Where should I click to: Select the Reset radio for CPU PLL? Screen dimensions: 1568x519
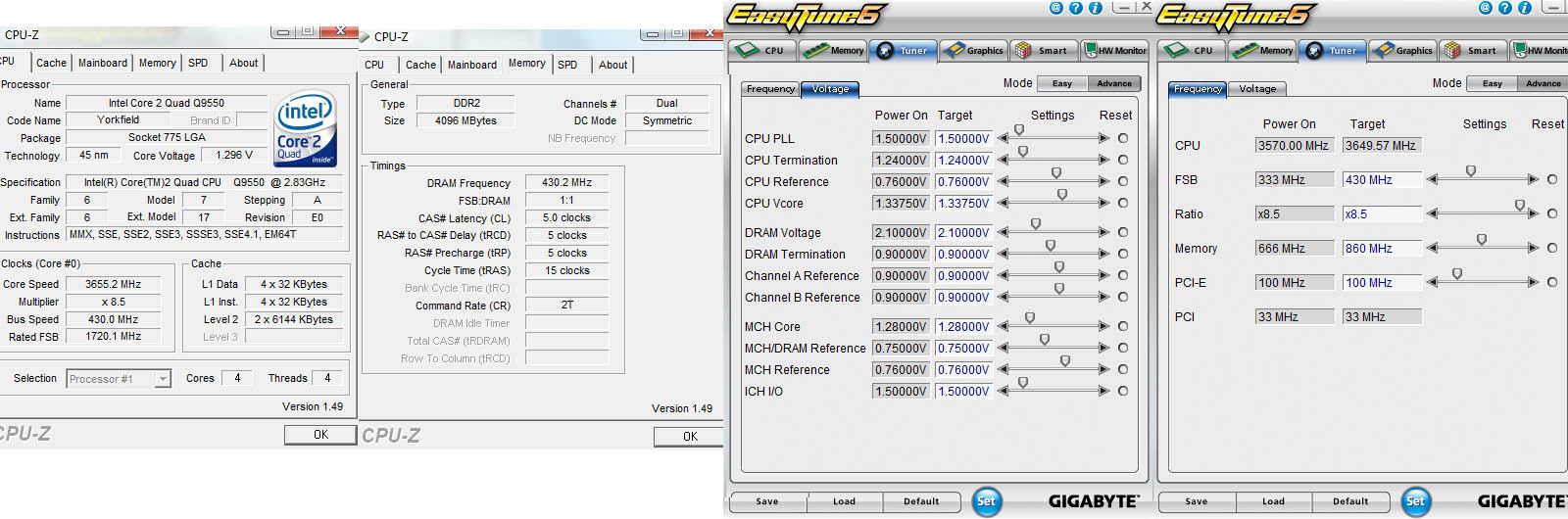pyautogui.click(x=1123, y=139)
